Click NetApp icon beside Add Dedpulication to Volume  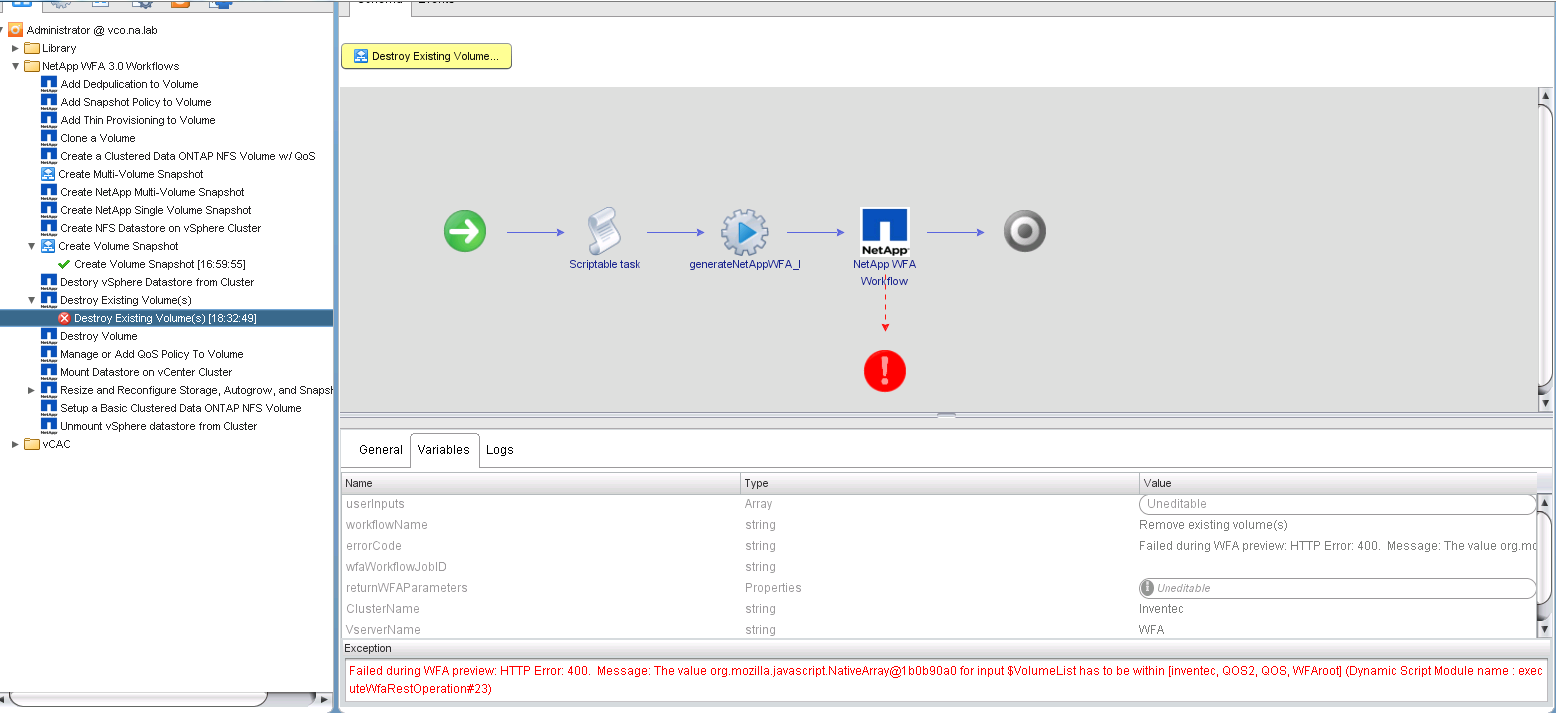(x=49, y=84)
